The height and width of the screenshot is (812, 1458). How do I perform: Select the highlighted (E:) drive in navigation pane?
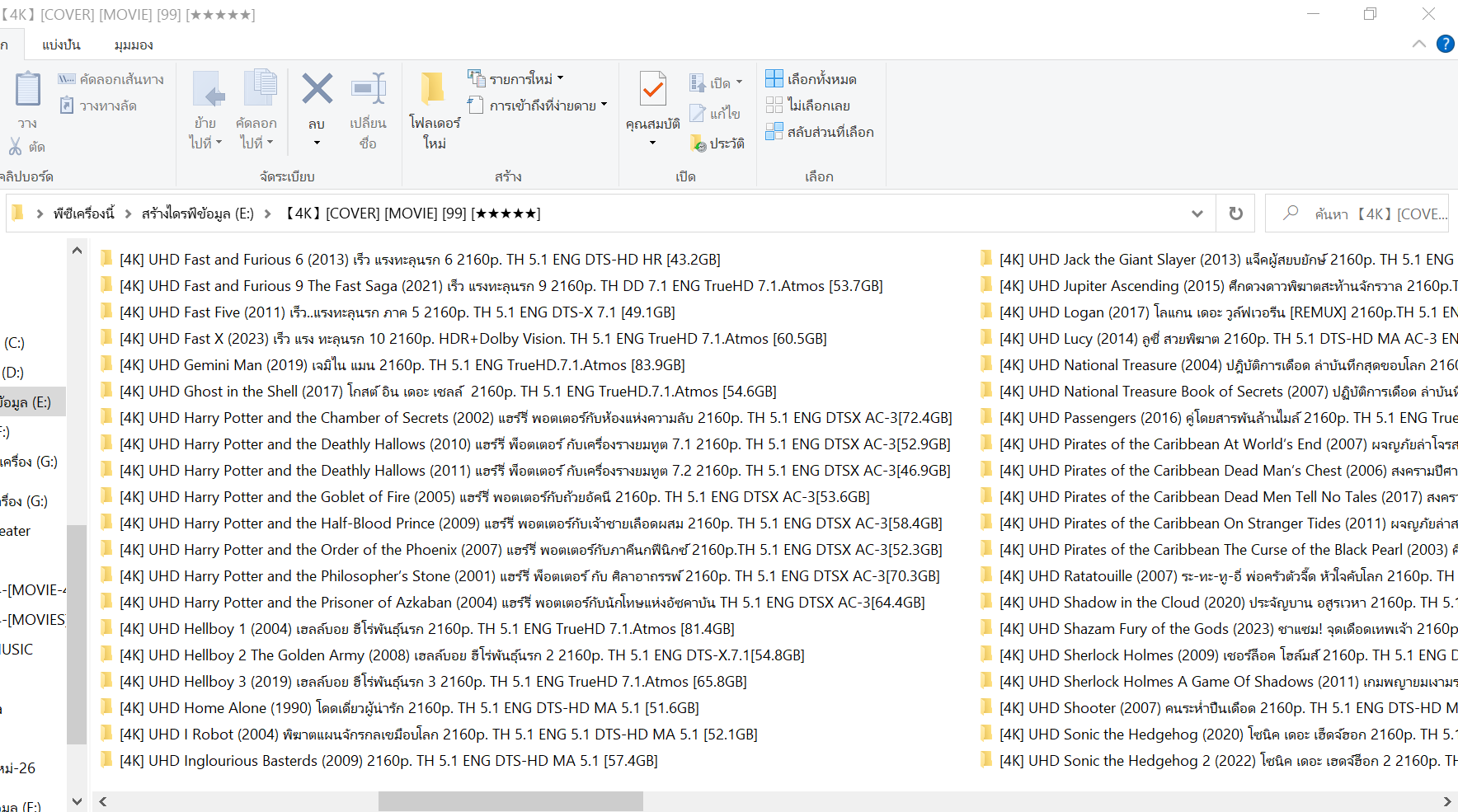click(x=33, y=402)
